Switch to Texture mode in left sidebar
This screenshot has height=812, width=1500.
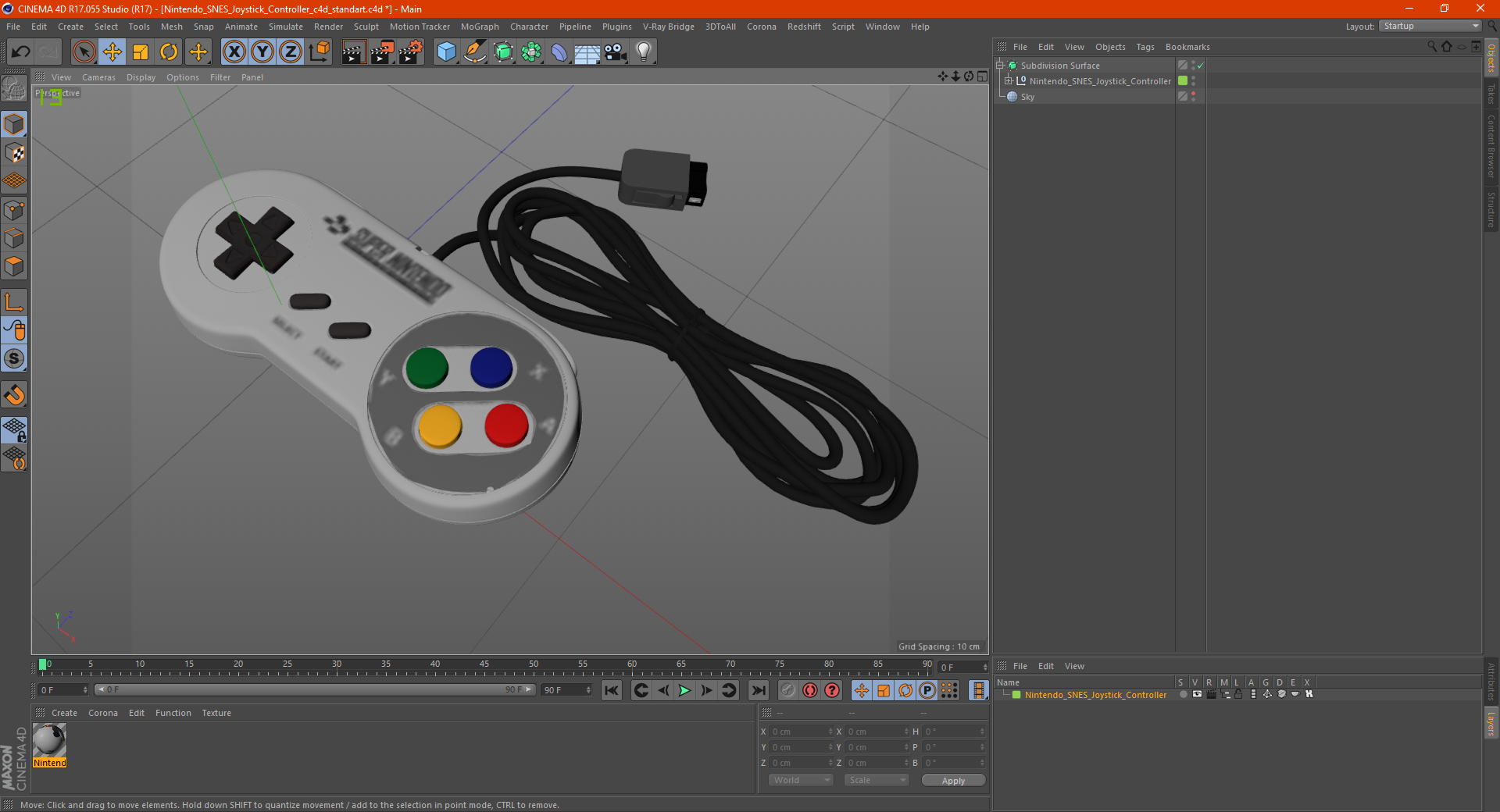click(x=15, y=153)
